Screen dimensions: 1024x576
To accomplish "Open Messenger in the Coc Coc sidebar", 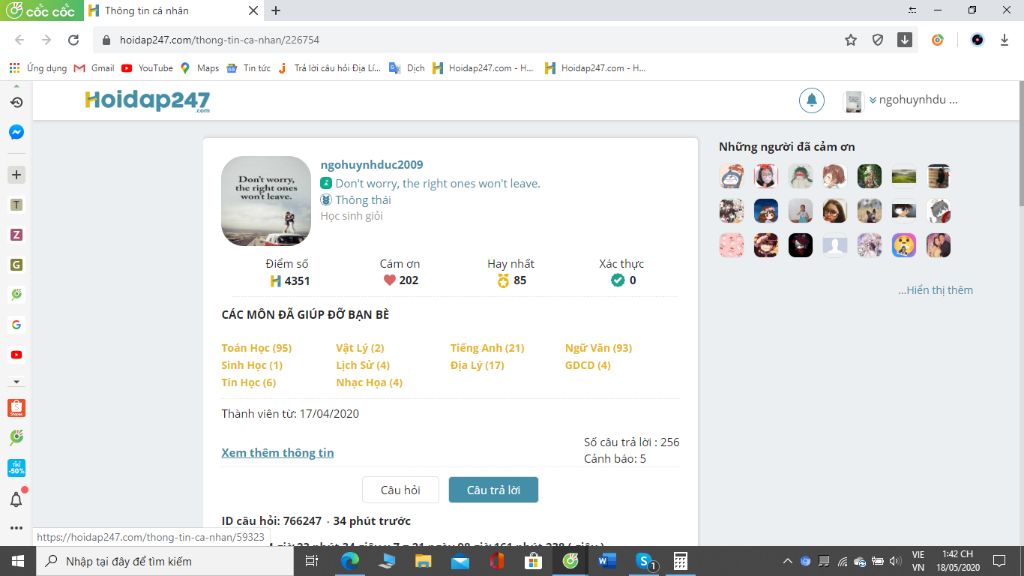I will (x=16, y=132).
